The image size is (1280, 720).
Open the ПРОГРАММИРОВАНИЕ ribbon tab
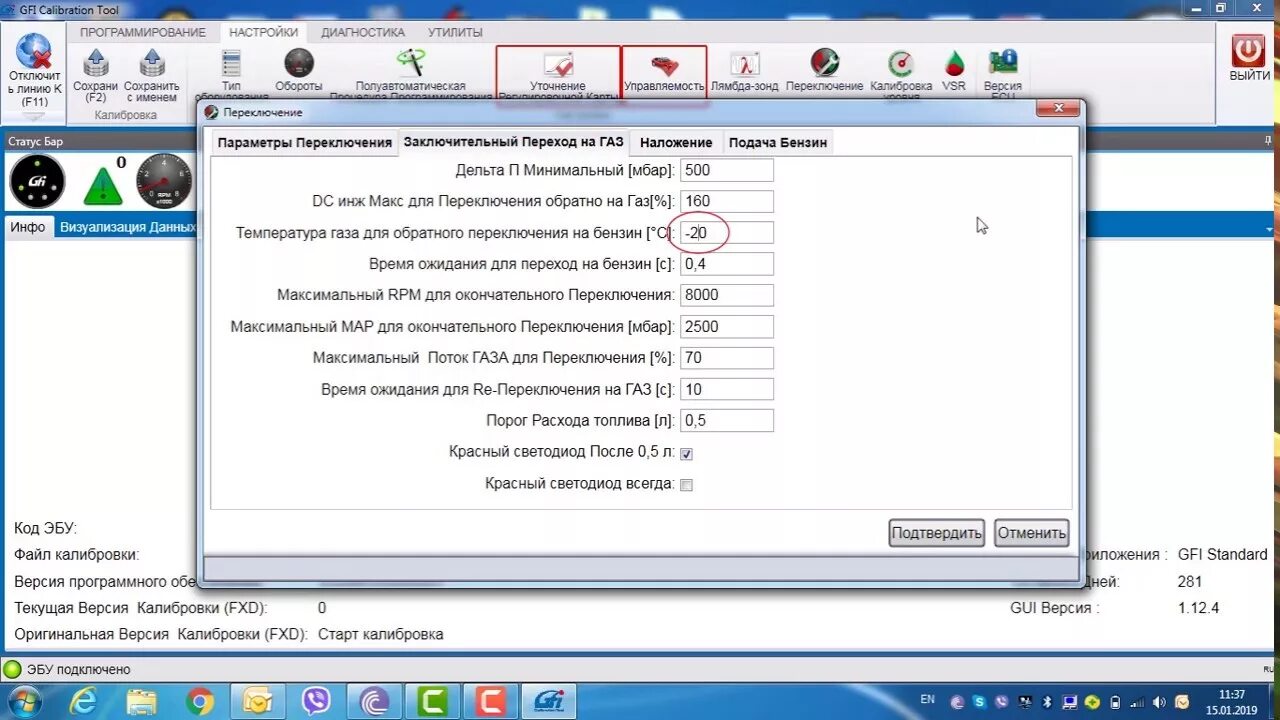tap(142, 32)
